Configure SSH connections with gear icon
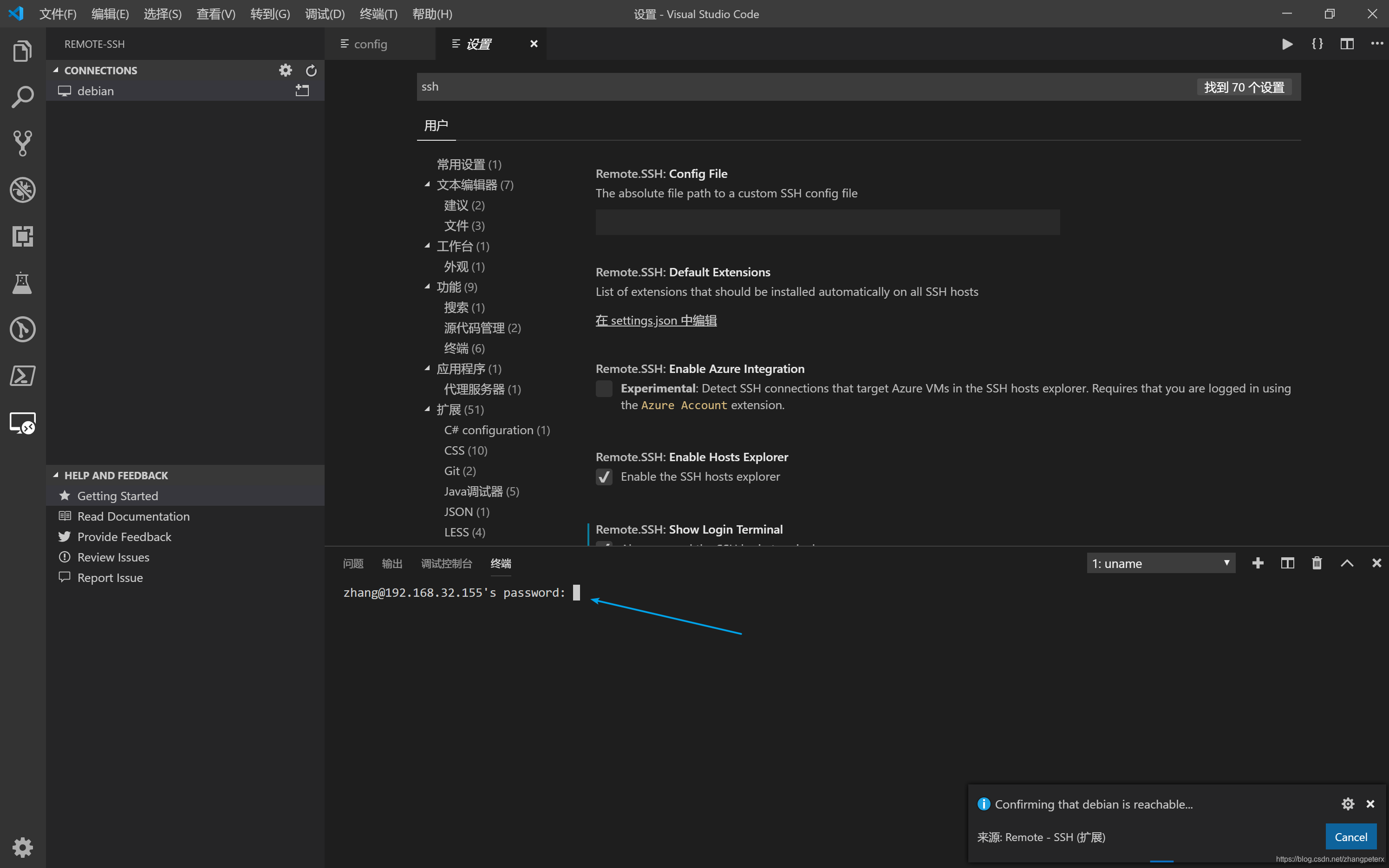Image resolution: width=1389 pixels, height=868 pixels. click(x=285, y=70)
